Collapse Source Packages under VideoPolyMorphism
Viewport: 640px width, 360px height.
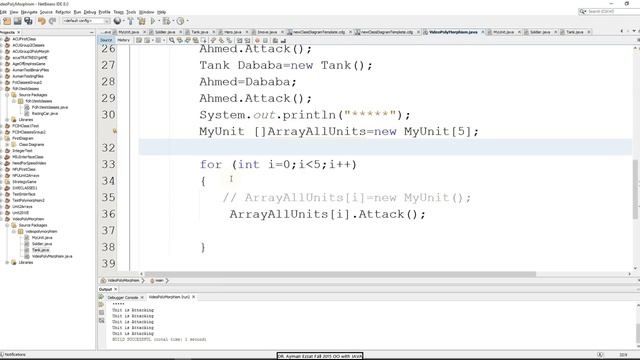click(7, 225)
